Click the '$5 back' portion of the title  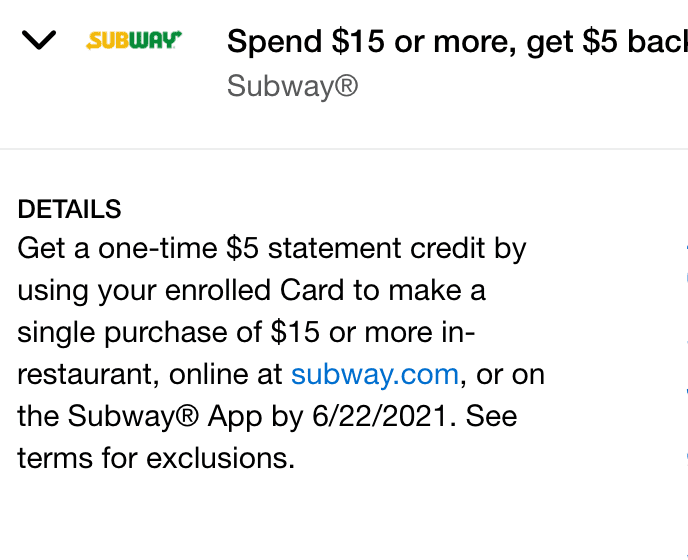pyautogui.click(x=635, y=42)
